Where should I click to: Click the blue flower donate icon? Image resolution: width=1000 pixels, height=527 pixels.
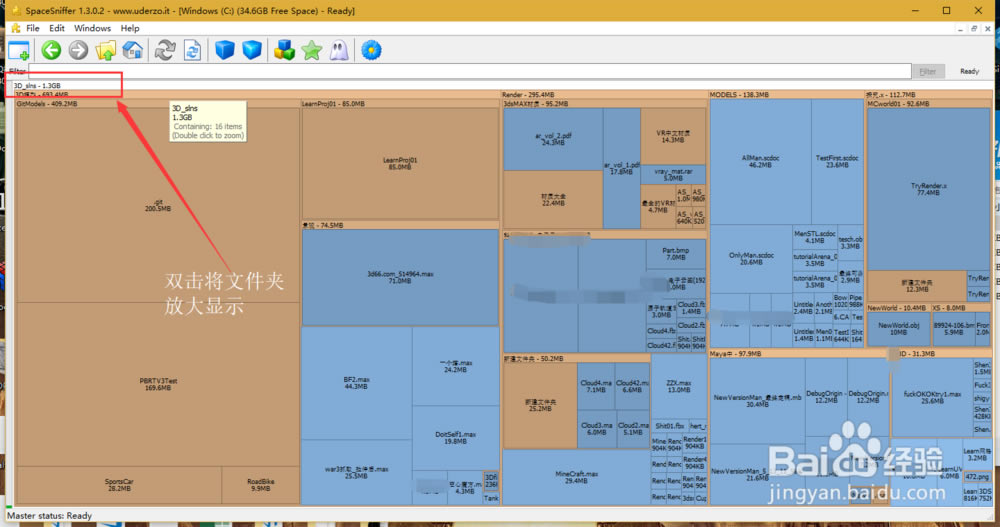(x=372, y=50)
